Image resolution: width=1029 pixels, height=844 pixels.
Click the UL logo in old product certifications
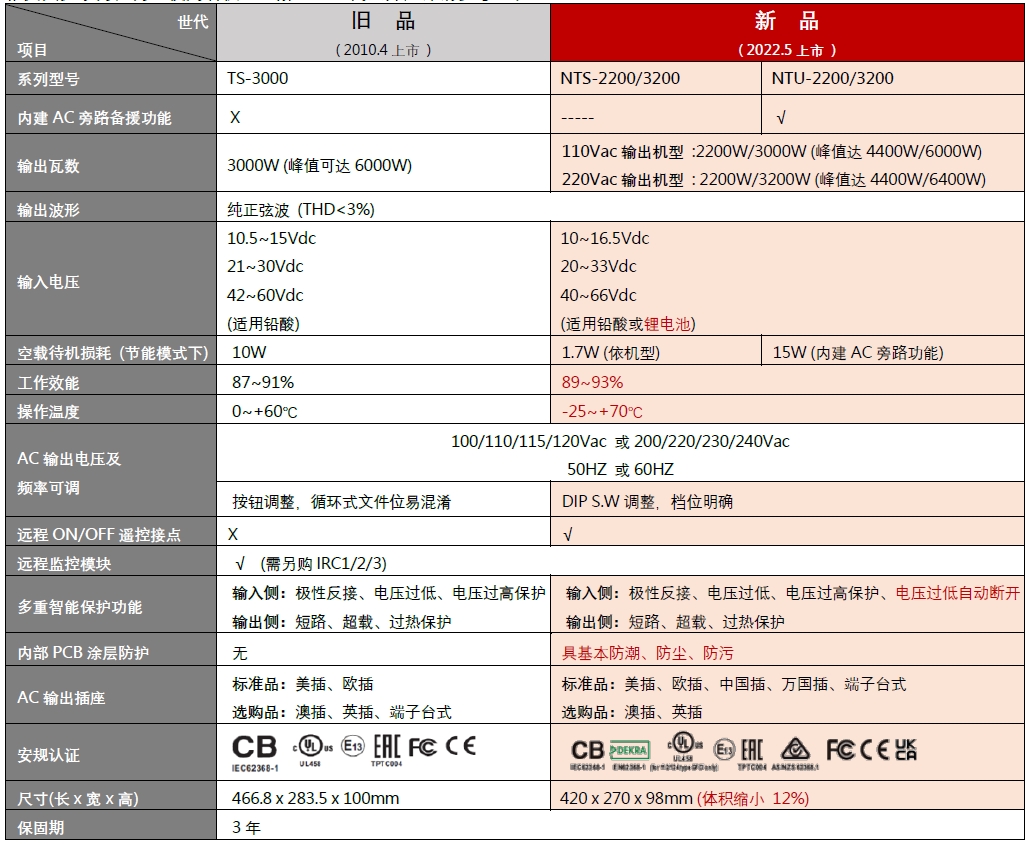[310, 746]
